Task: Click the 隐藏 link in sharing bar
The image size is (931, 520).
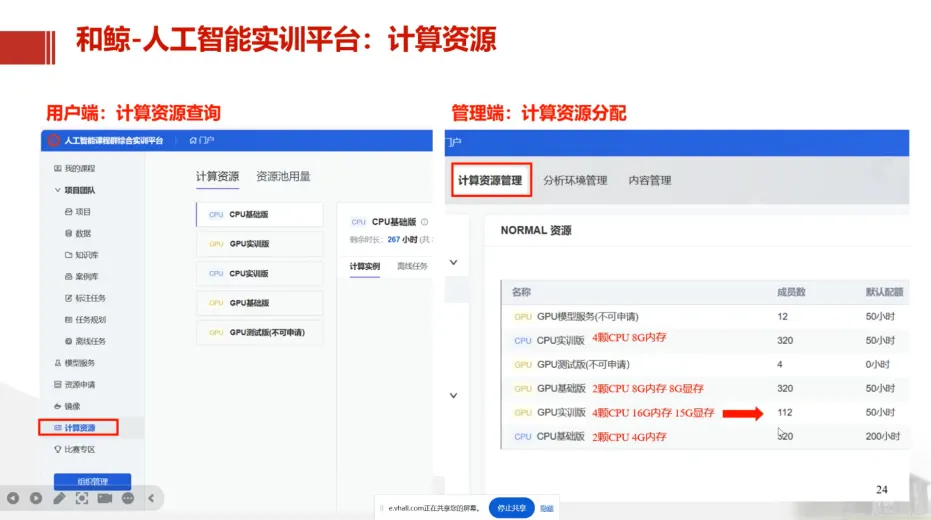Action: click(547, 509)
